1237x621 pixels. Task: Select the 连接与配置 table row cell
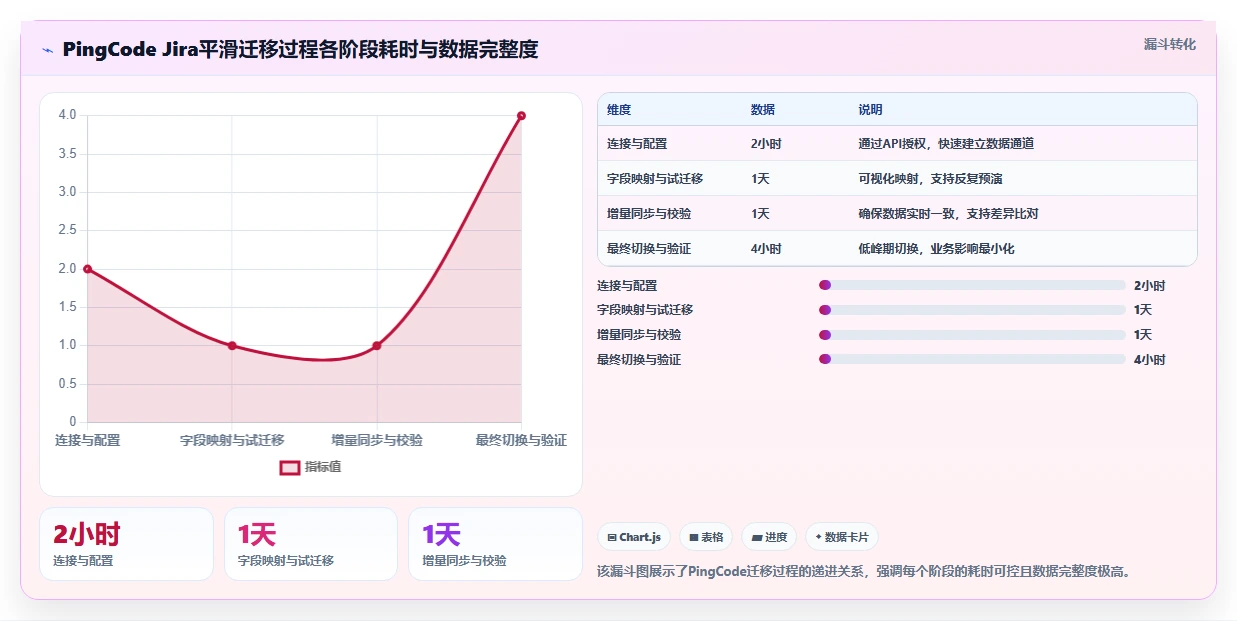pyautogui.click(x=637, y=144)
